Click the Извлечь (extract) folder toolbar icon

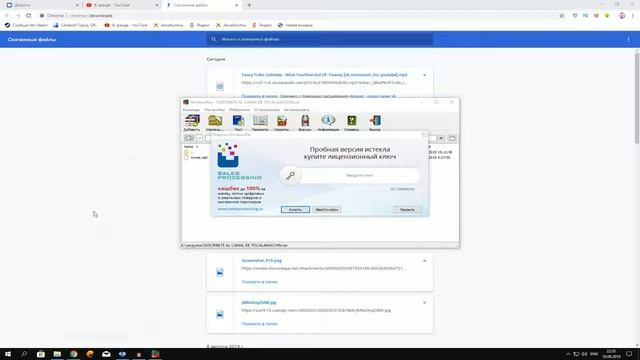[x=215, y=121]
